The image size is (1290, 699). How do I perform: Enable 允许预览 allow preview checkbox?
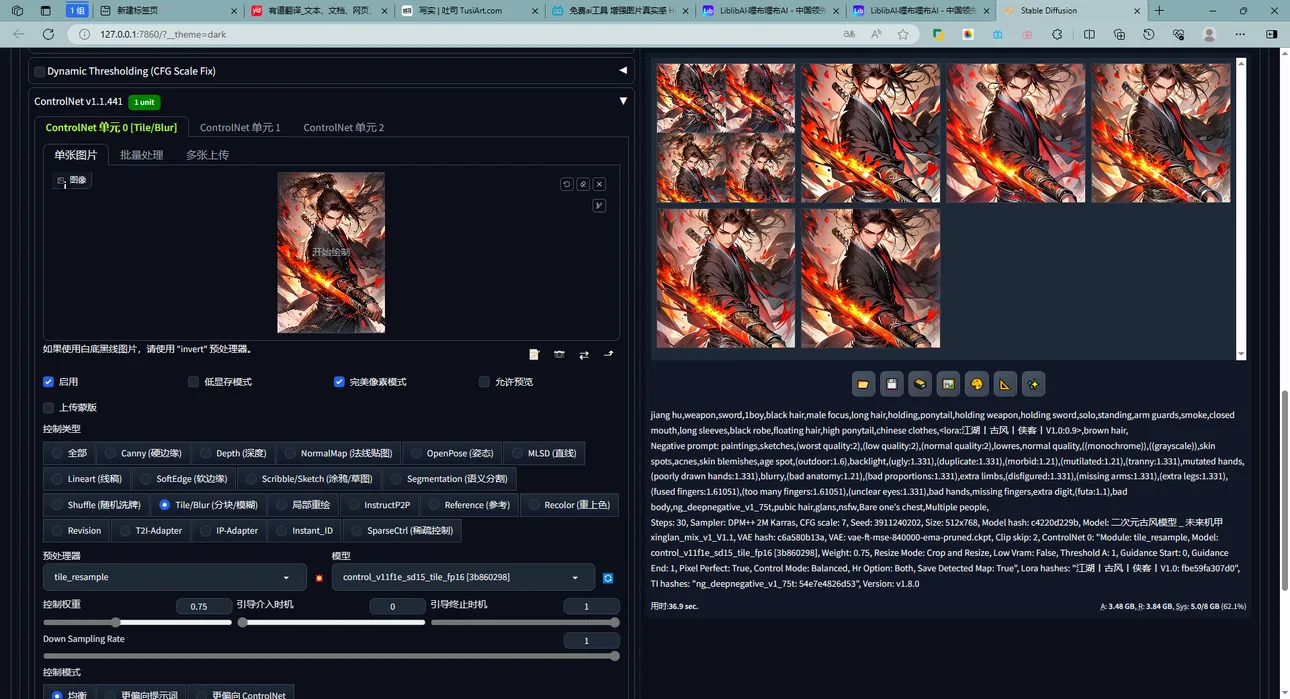pos(484,382)
